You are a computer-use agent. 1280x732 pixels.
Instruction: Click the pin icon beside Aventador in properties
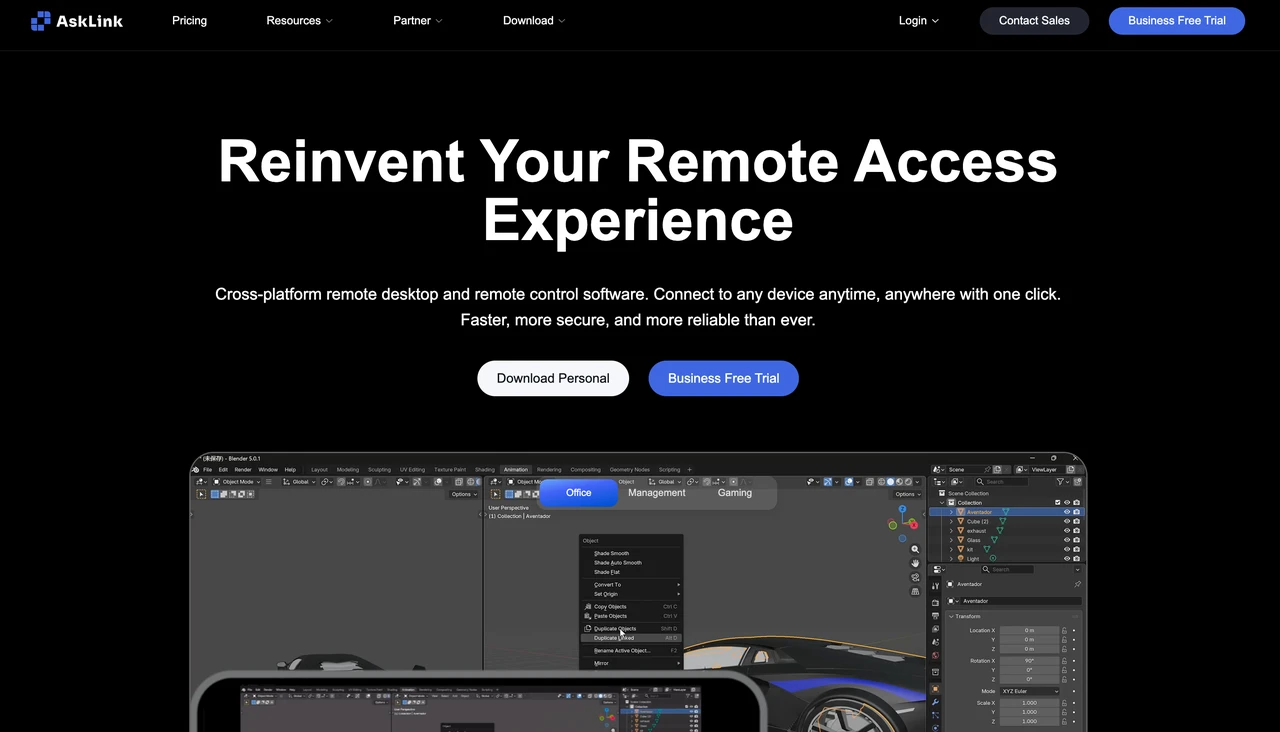(x=1077, y=584)
